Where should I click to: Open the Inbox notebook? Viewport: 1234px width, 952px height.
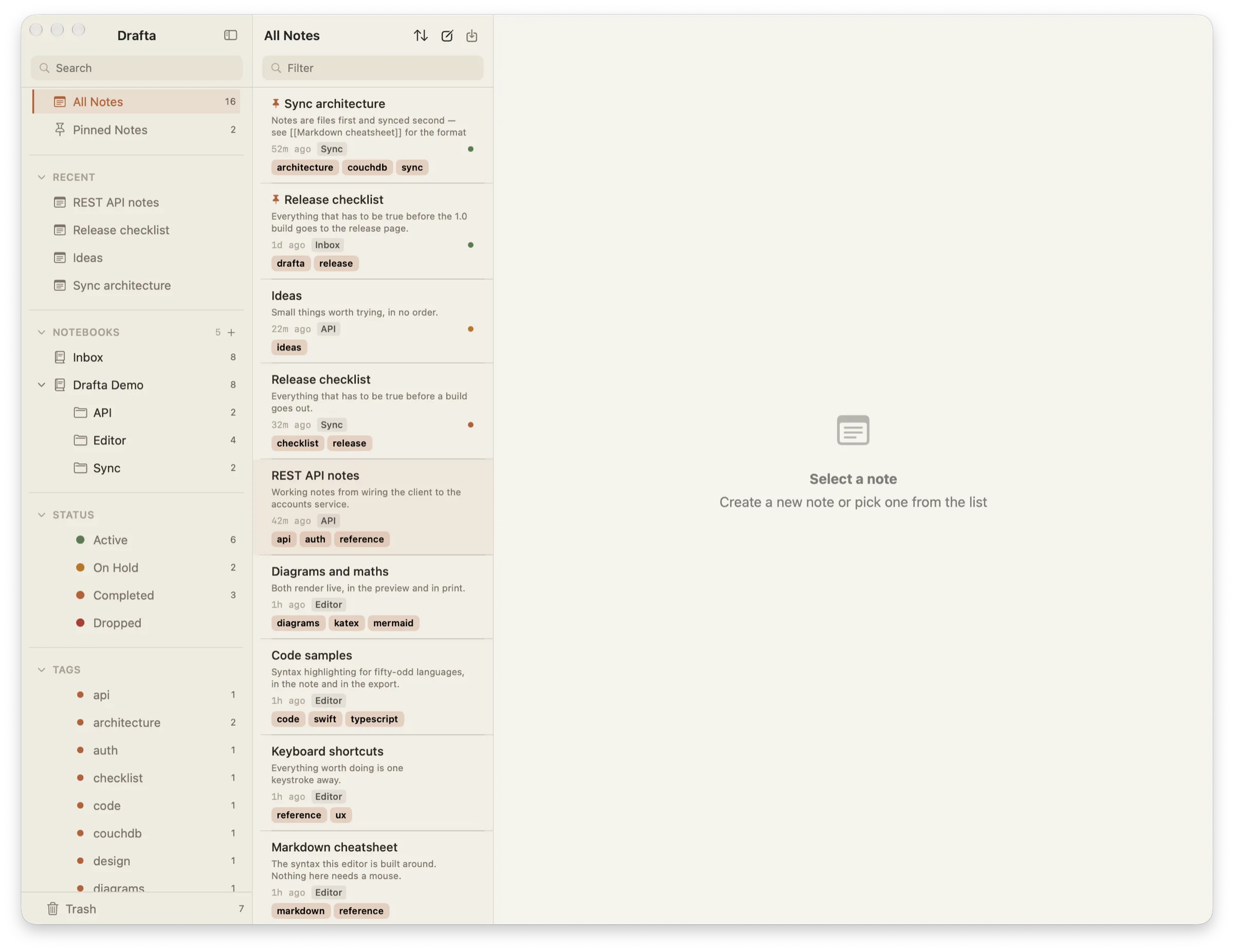[136, 357]
